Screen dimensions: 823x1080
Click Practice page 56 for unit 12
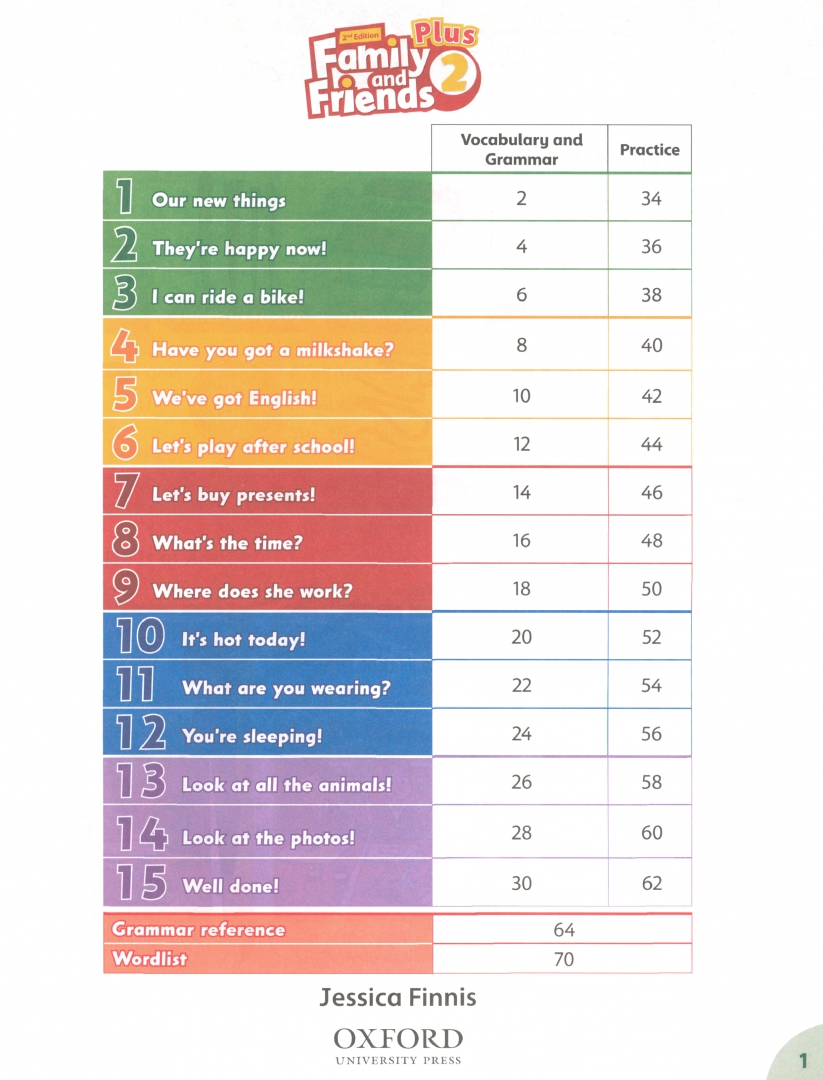[651, 733]
